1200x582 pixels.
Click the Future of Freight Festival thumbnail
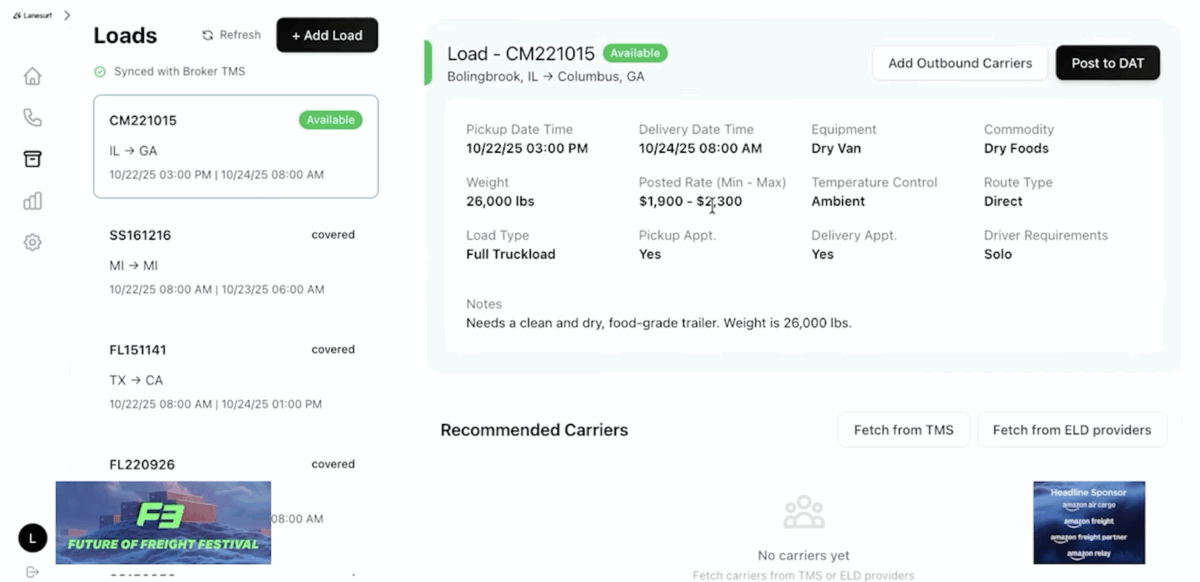point(163,522)
